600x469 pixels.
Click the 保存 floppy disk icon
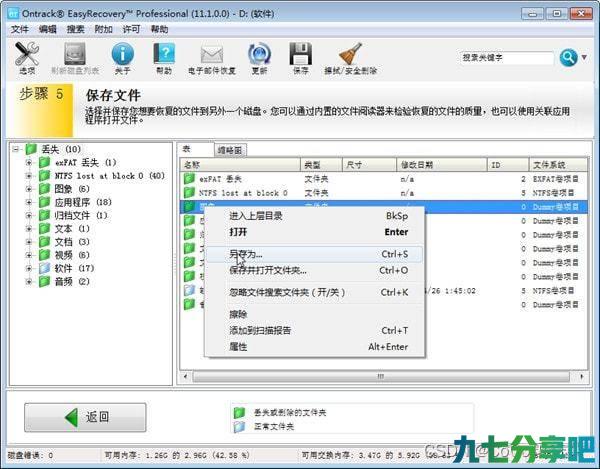pyautogui.click(x=300, y=54)
